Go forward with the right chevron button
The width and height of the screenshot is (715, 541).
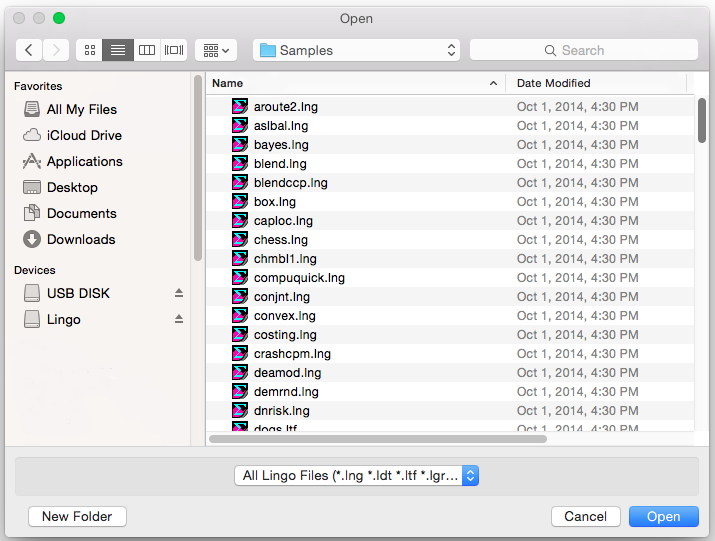coord(56,50)
